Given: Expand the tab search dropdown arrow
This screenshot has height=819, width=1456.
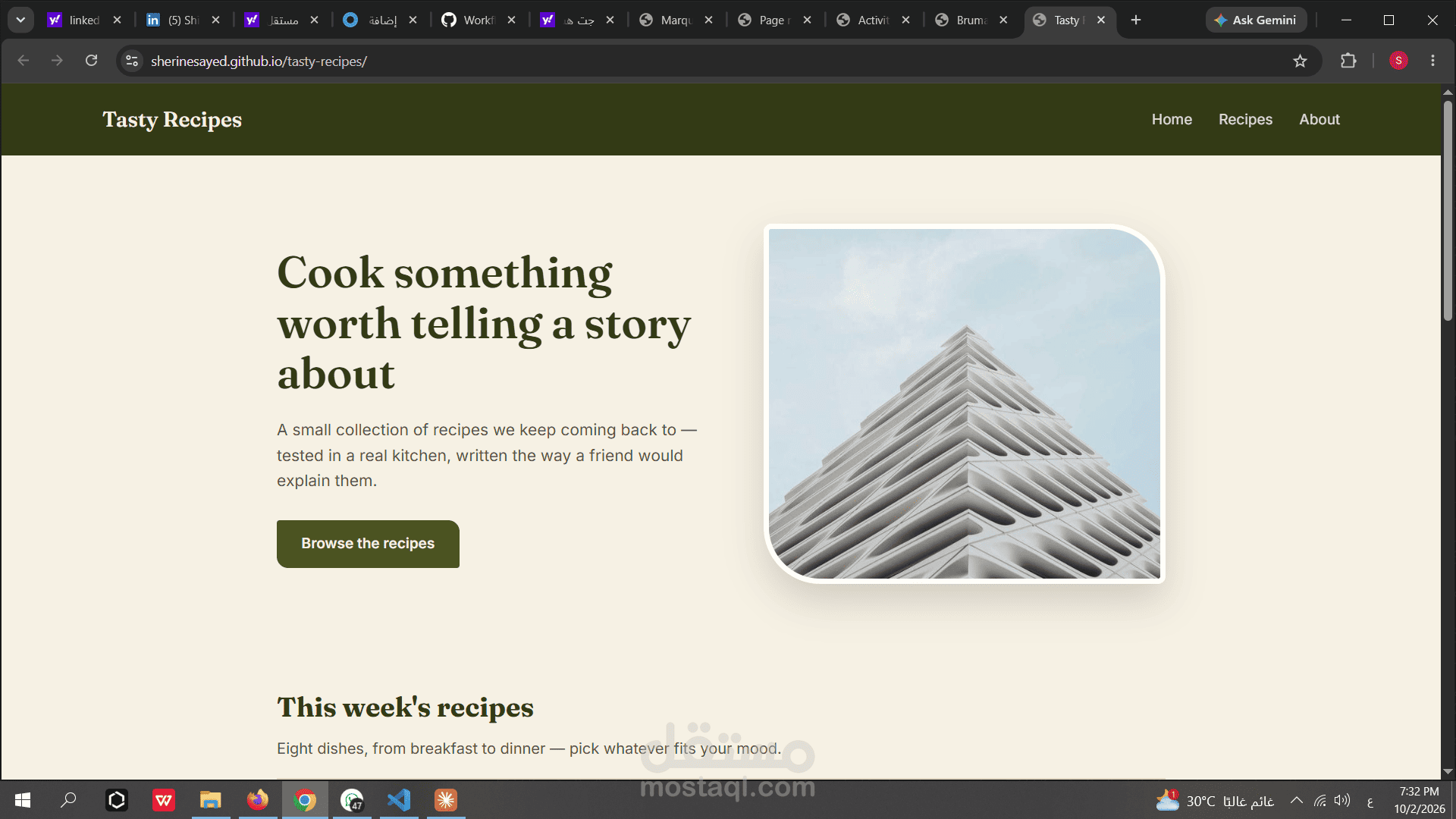Looking at the screenshot, I should (x=20, y=20).
